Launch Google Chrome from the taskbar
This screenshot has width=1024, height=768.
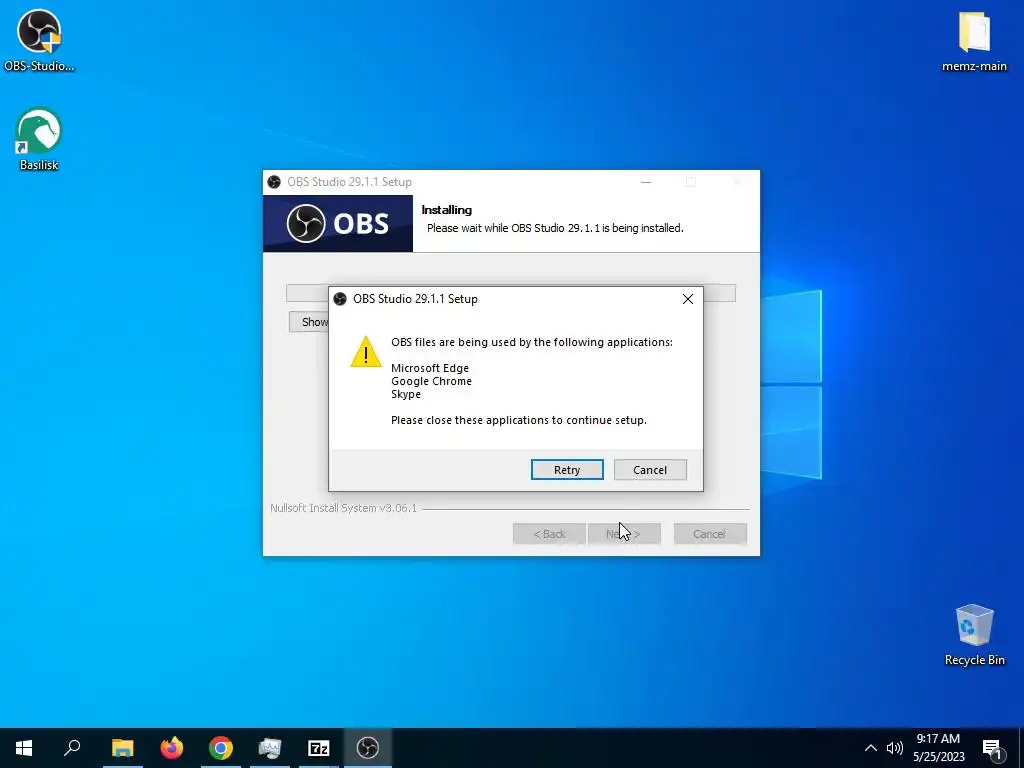pos(221,748)
